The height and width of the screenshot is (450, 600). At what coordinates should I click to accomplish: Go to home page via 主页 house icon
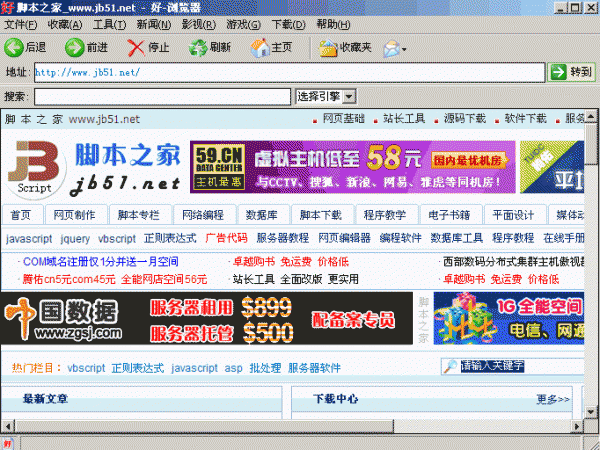pyautogui.click(x=260, y=48)
